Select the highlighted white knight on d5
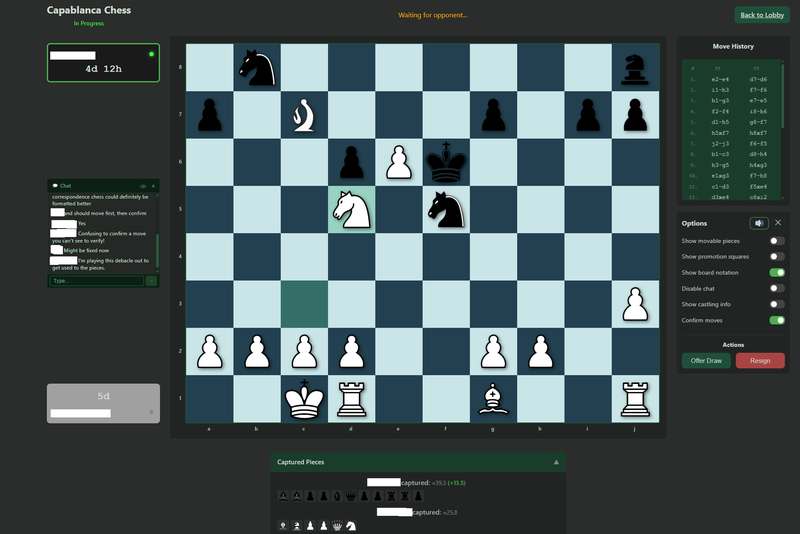Viewport: 800px width, 534px height. [x=352, y=210]
